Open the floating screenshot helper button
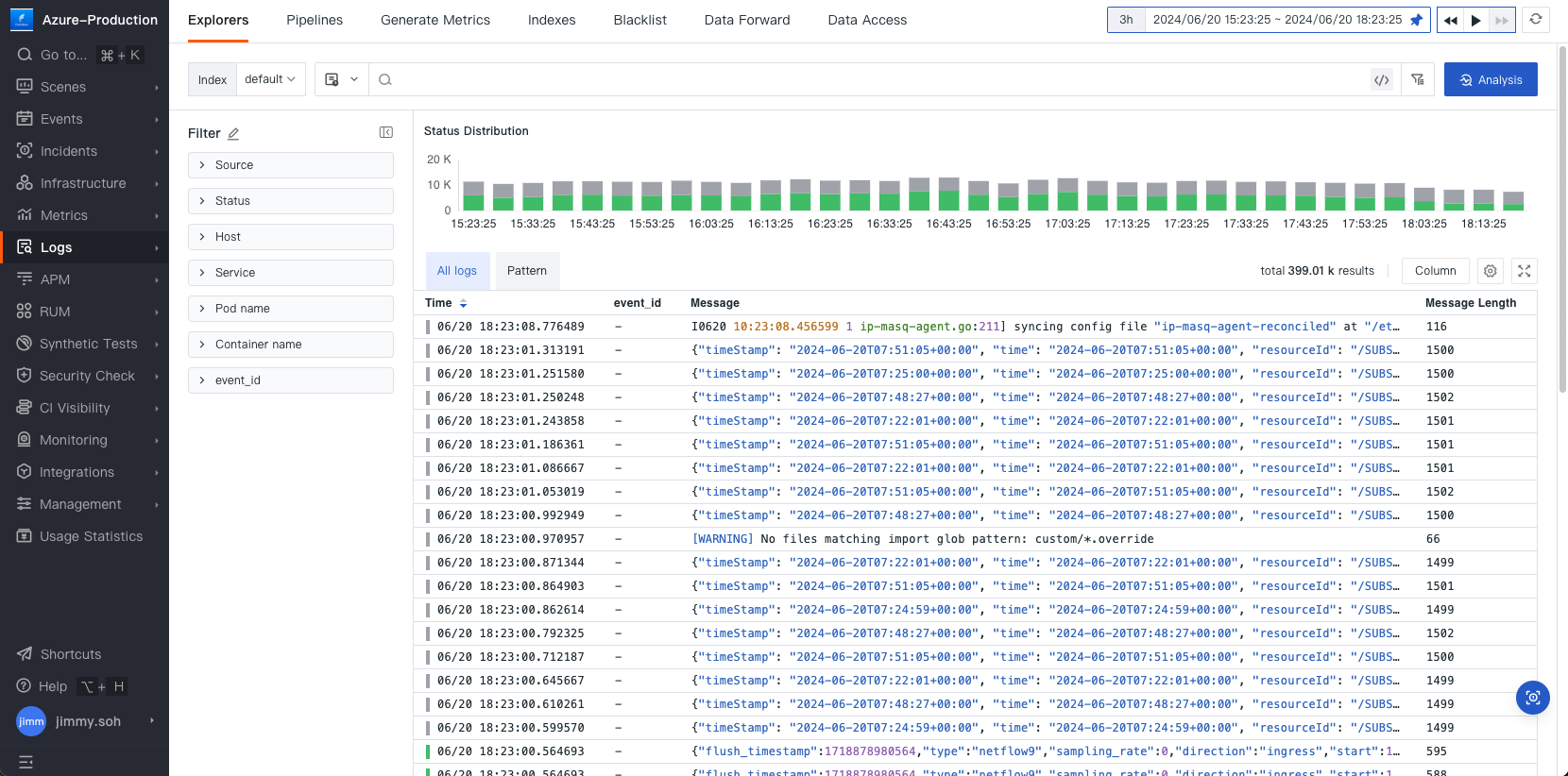1568x776 pixels. pos(1533,698)
